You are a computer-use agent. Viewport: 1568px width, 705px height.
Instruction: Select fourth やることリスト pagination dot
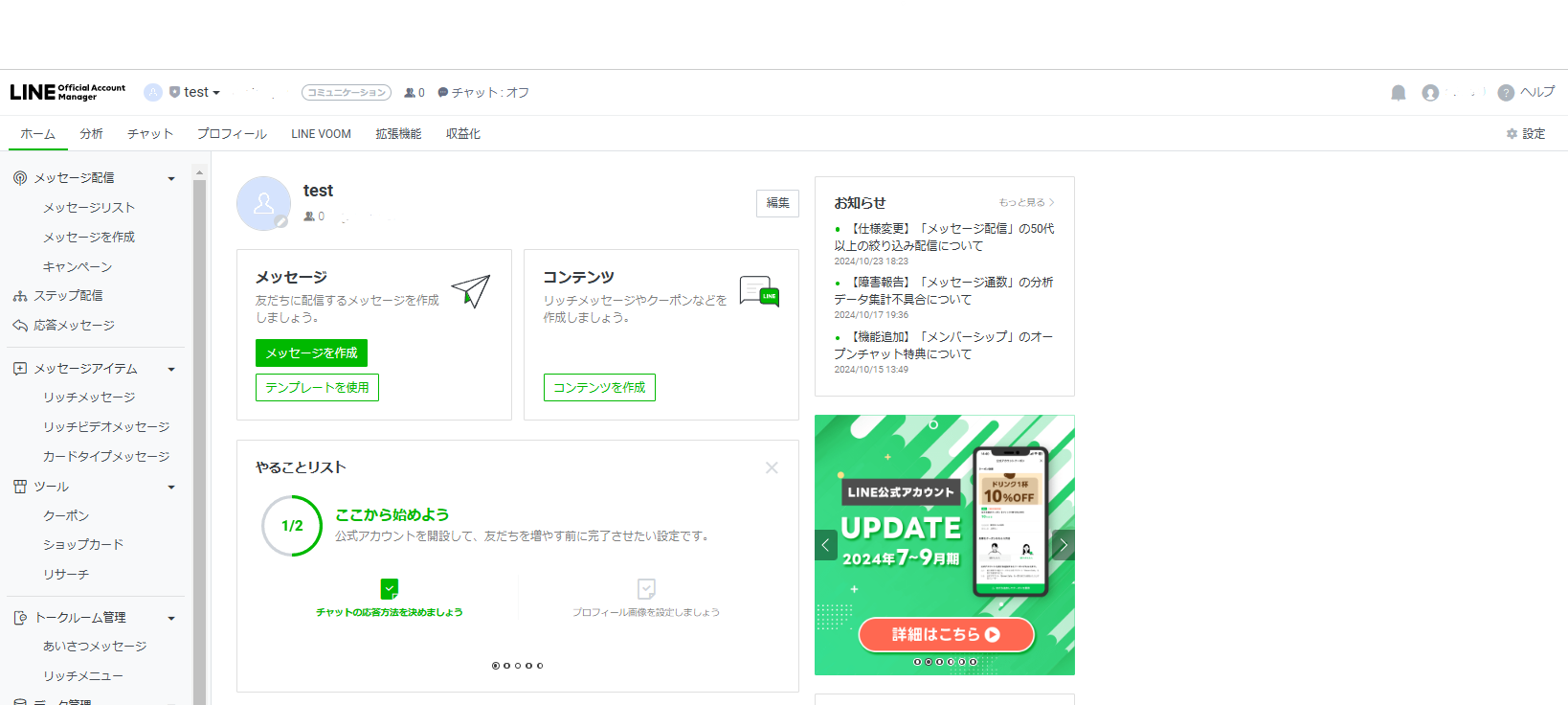click(x=529, y=666)
